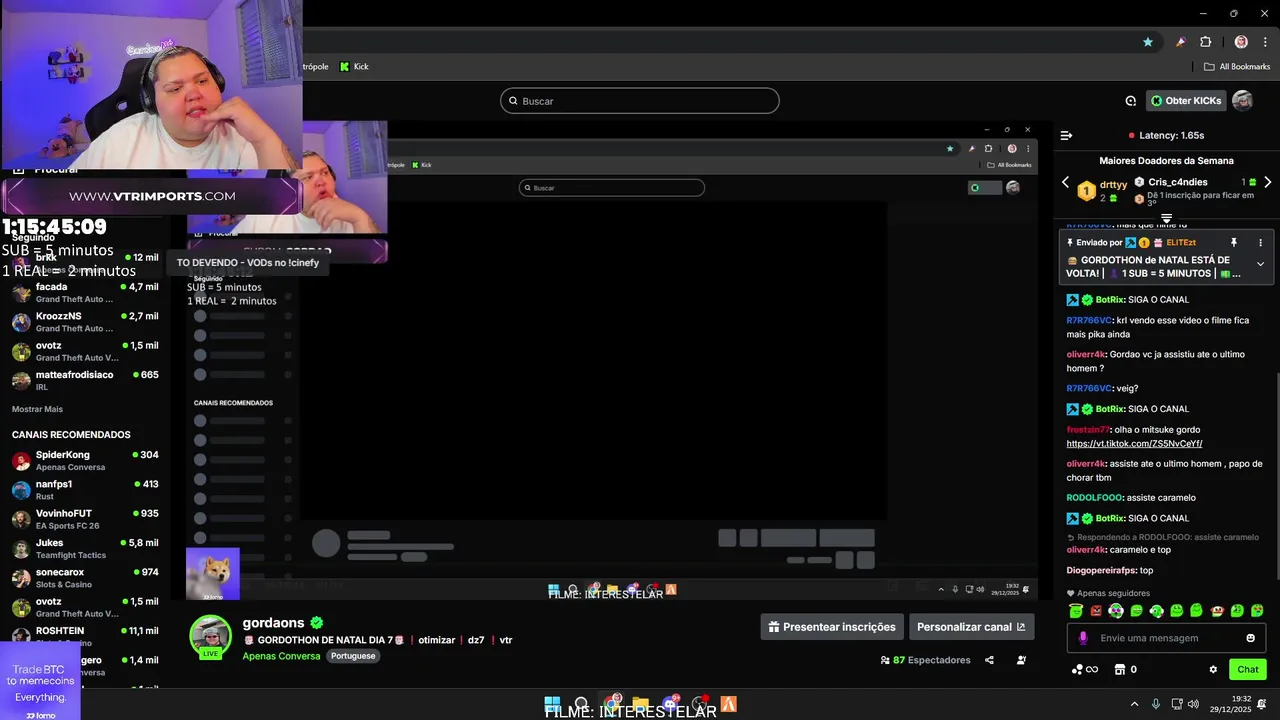Show previous top donor with left arrow

pos(1065,183)
